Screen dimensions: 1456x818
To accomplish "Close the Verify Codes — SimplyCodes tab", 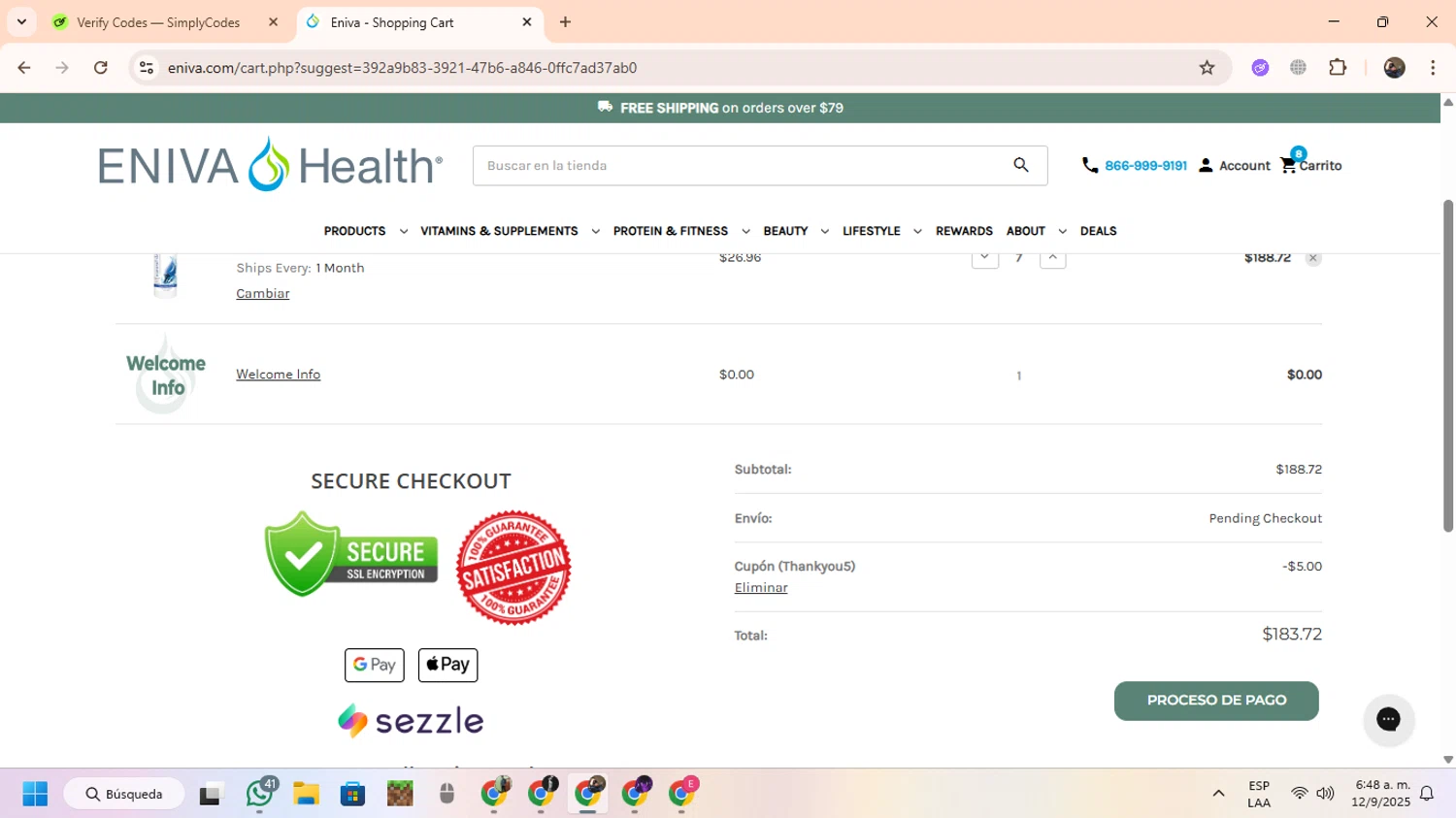I will pos(273,21).
